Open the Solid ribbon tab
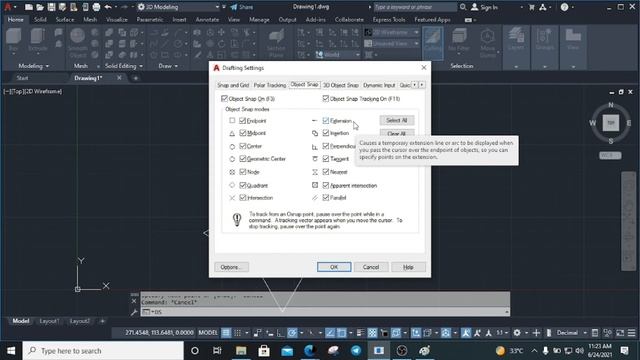 40,20
